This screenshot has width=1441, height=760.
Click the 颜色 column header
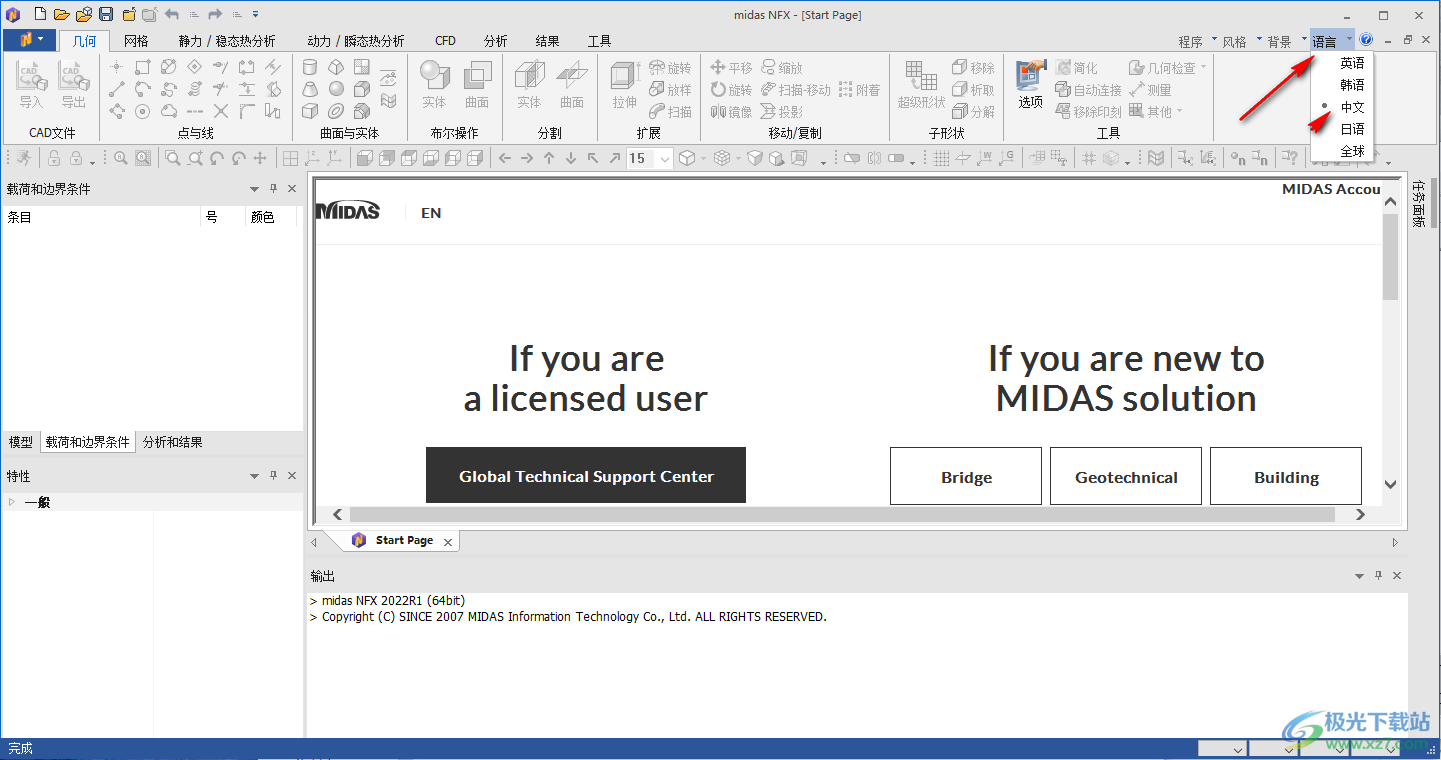262,217
